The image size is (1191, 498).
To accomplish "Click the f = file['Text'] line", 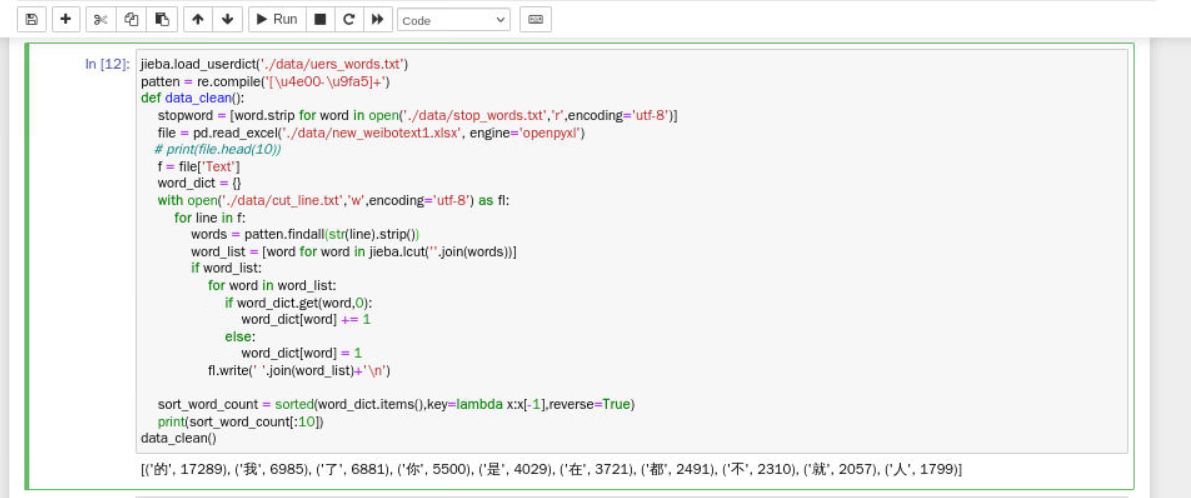I will pyautogui.click(x=199, y=166).
